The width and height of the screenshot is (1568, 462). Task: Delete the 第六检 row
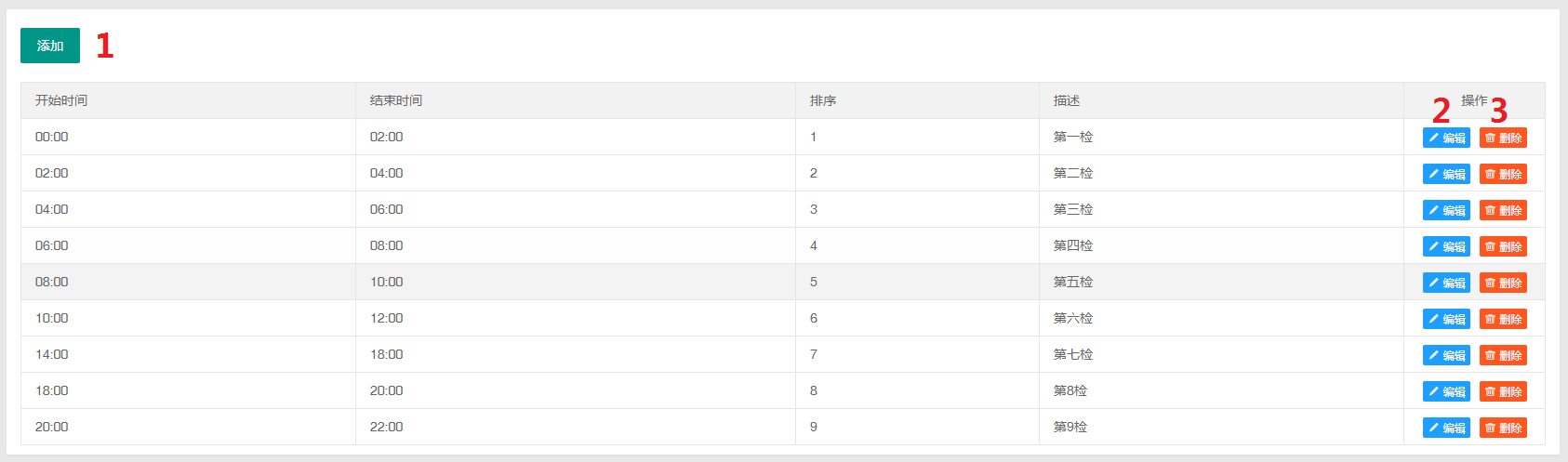click(1503, 319)
